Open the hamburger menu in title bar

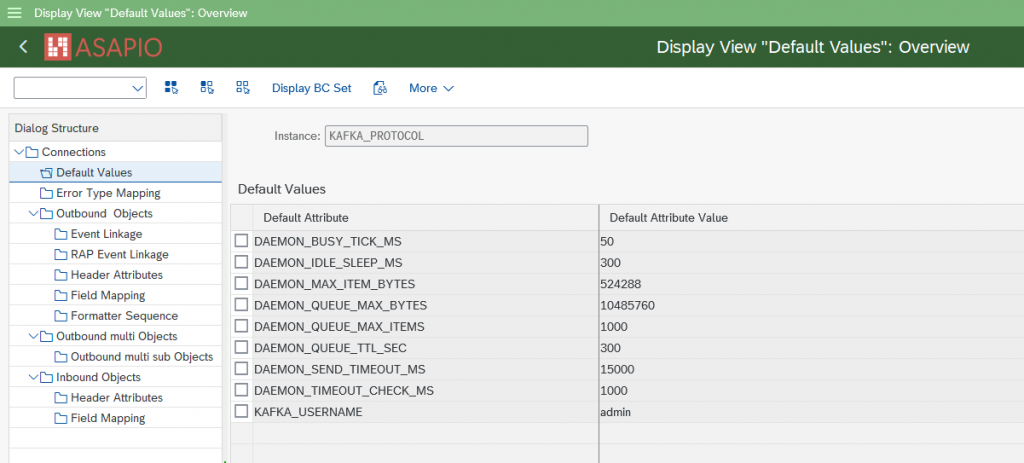(15, 13)
